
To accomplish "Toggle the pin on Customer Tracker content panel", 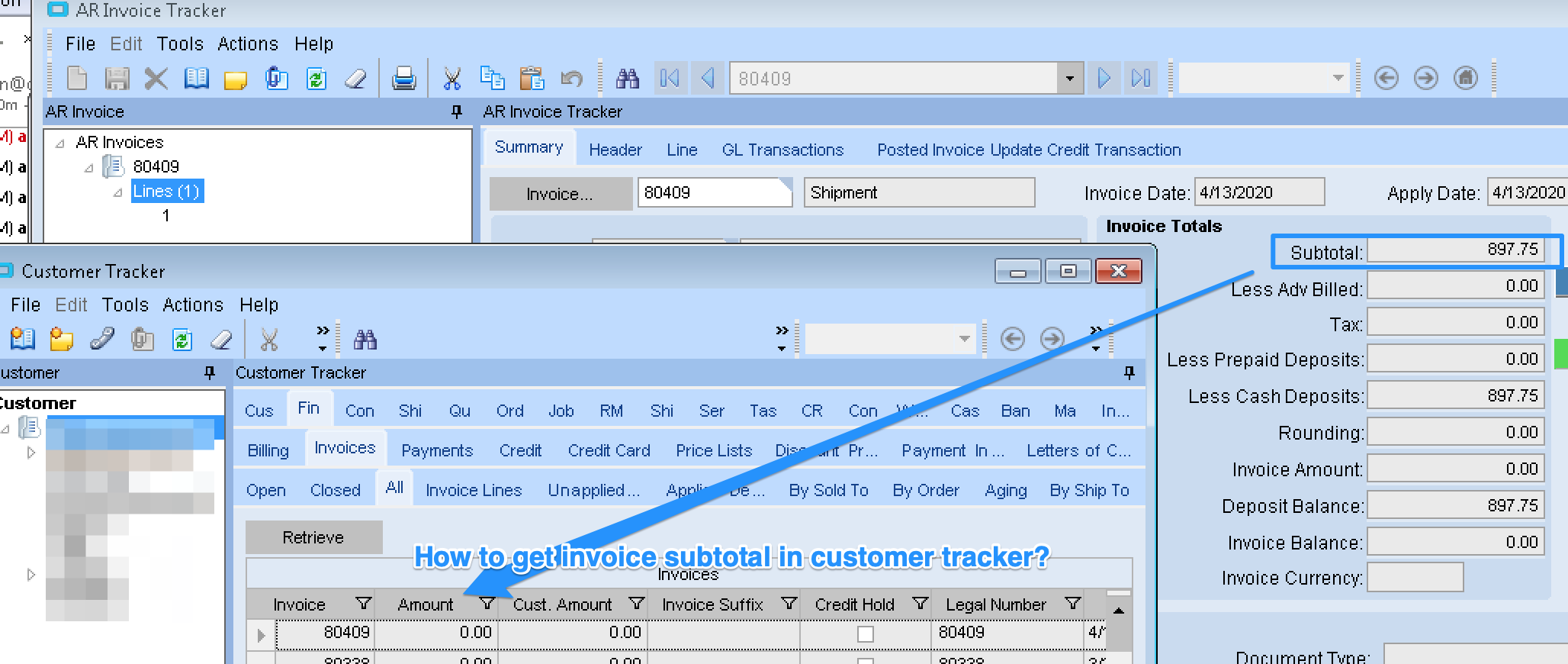I will pyautogui.click(x=1129, y=372).
